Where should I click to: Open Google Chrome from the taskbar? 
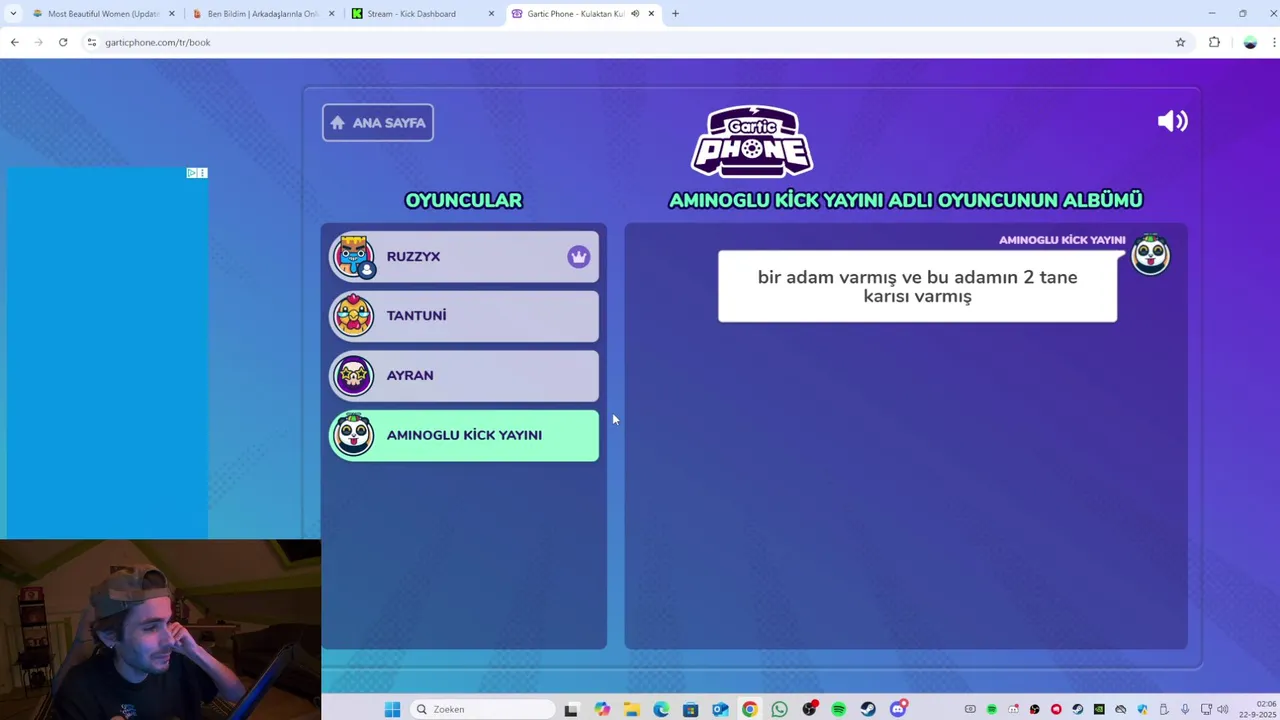click(750, 710)
